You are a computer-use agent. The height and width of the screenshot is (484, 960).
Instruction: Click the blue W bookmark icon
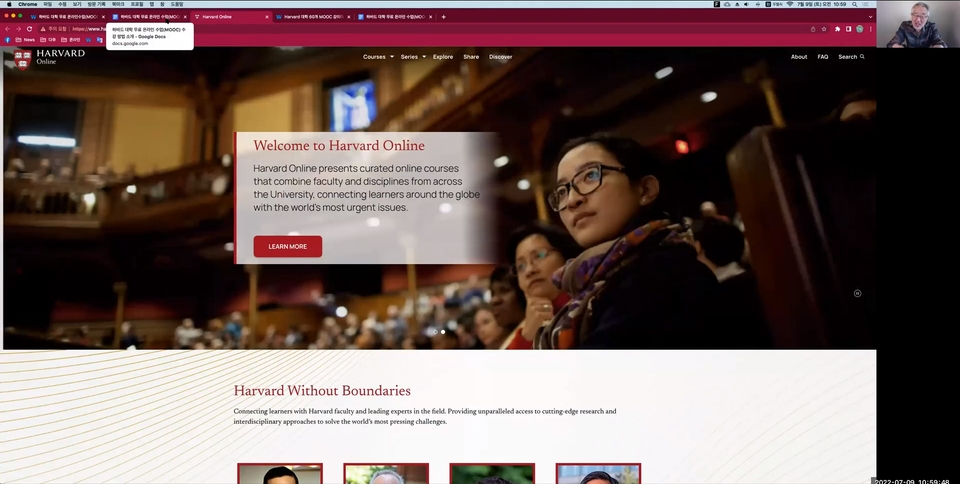pos(89,40)
